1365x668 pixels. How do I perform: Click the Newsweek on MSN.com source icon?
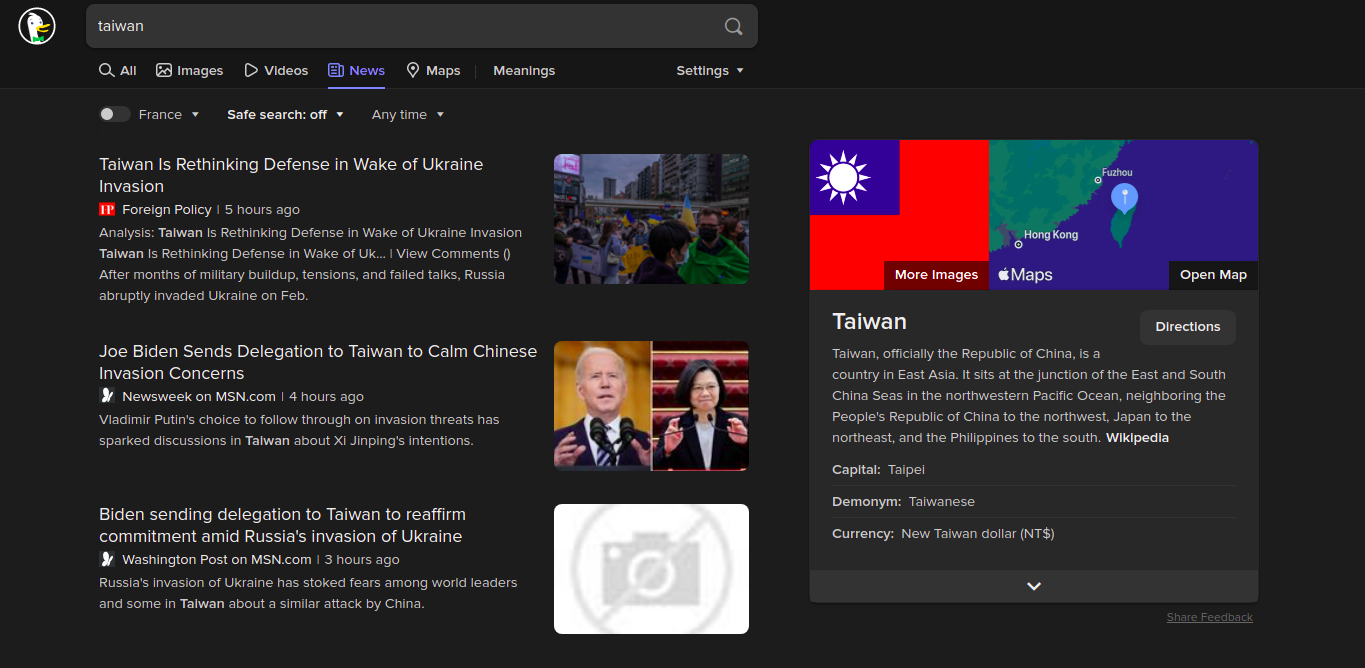pyautogui.click(x=107, y=397)
